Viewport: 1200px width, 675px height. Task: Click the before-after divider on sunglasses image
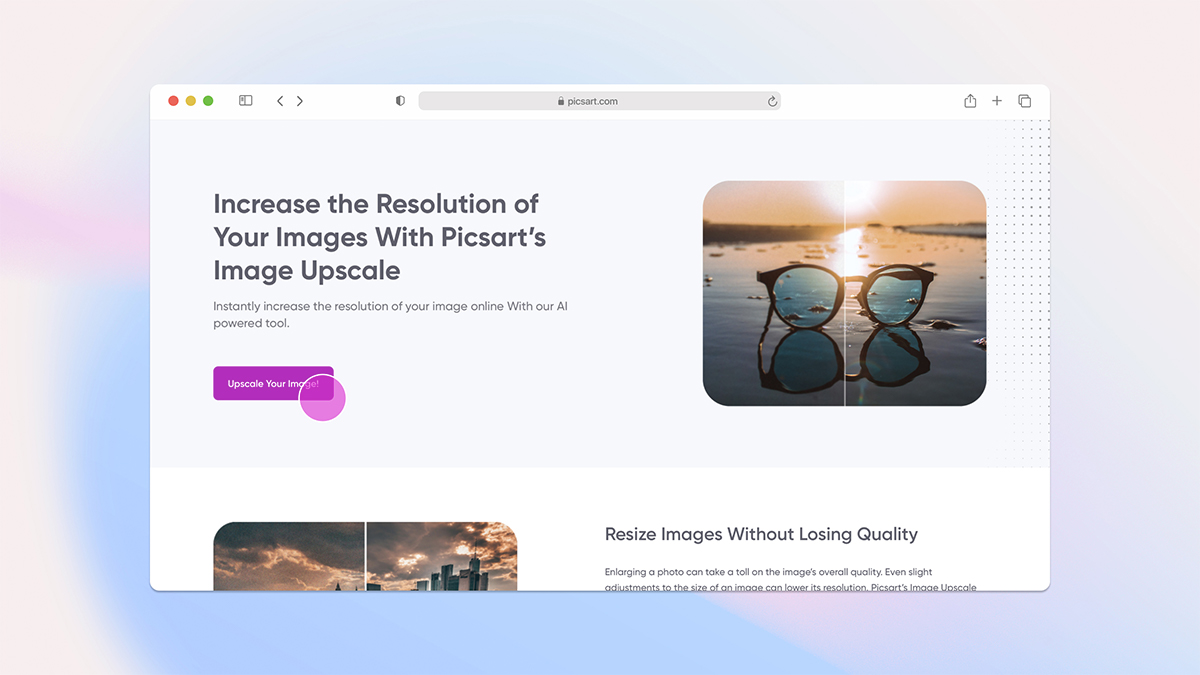(845, 293)
